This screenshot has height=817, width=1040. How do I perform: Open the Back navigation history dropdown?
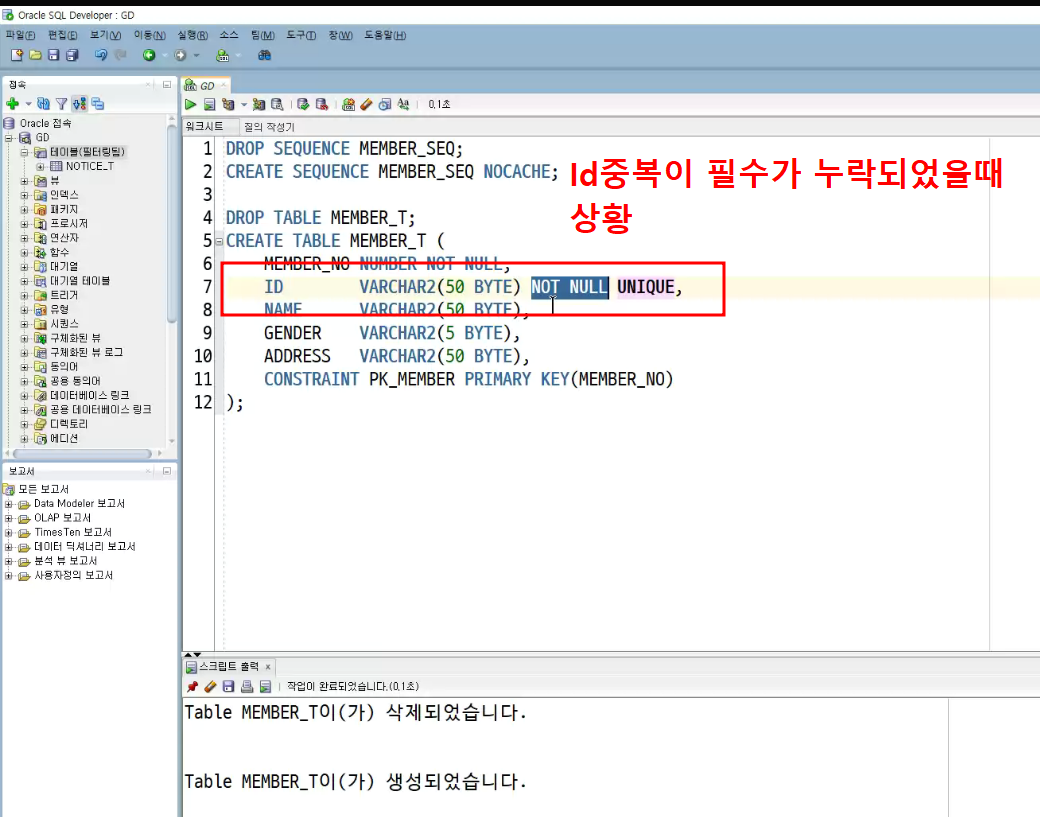click(x=164, y=55)
